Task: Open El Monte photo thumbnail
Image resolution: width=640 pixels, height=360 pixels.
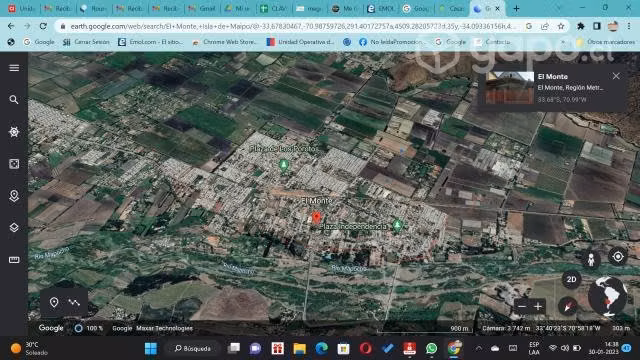Action: click(510, 87)
